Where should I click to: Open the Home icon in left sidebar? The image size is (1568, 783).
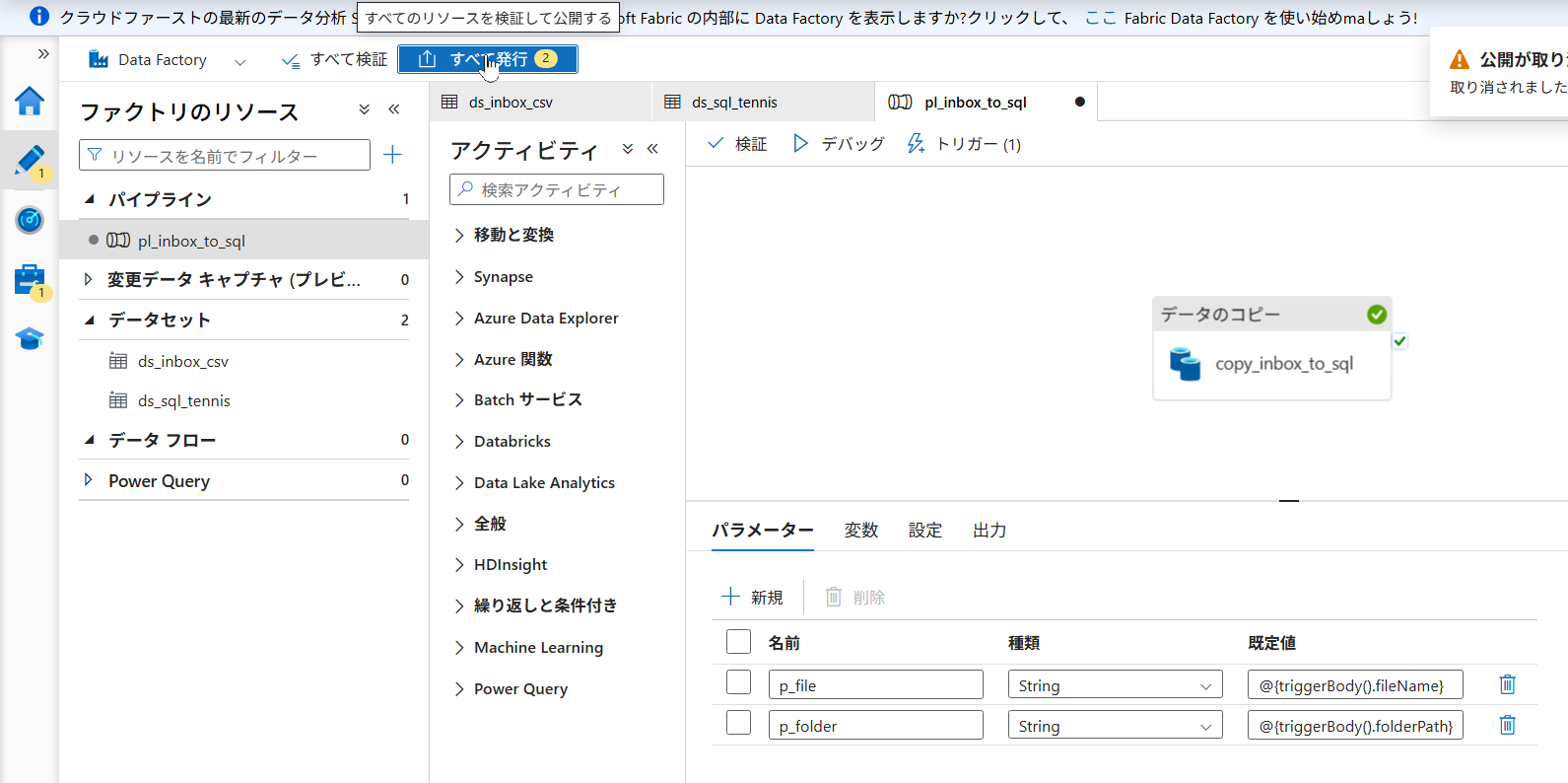click(x=30, y=101)
